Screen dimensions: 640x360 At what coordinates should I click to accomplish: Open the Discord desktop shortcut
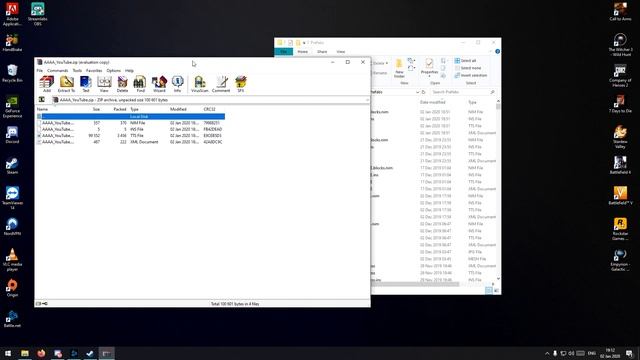click(x=12, y=135)
